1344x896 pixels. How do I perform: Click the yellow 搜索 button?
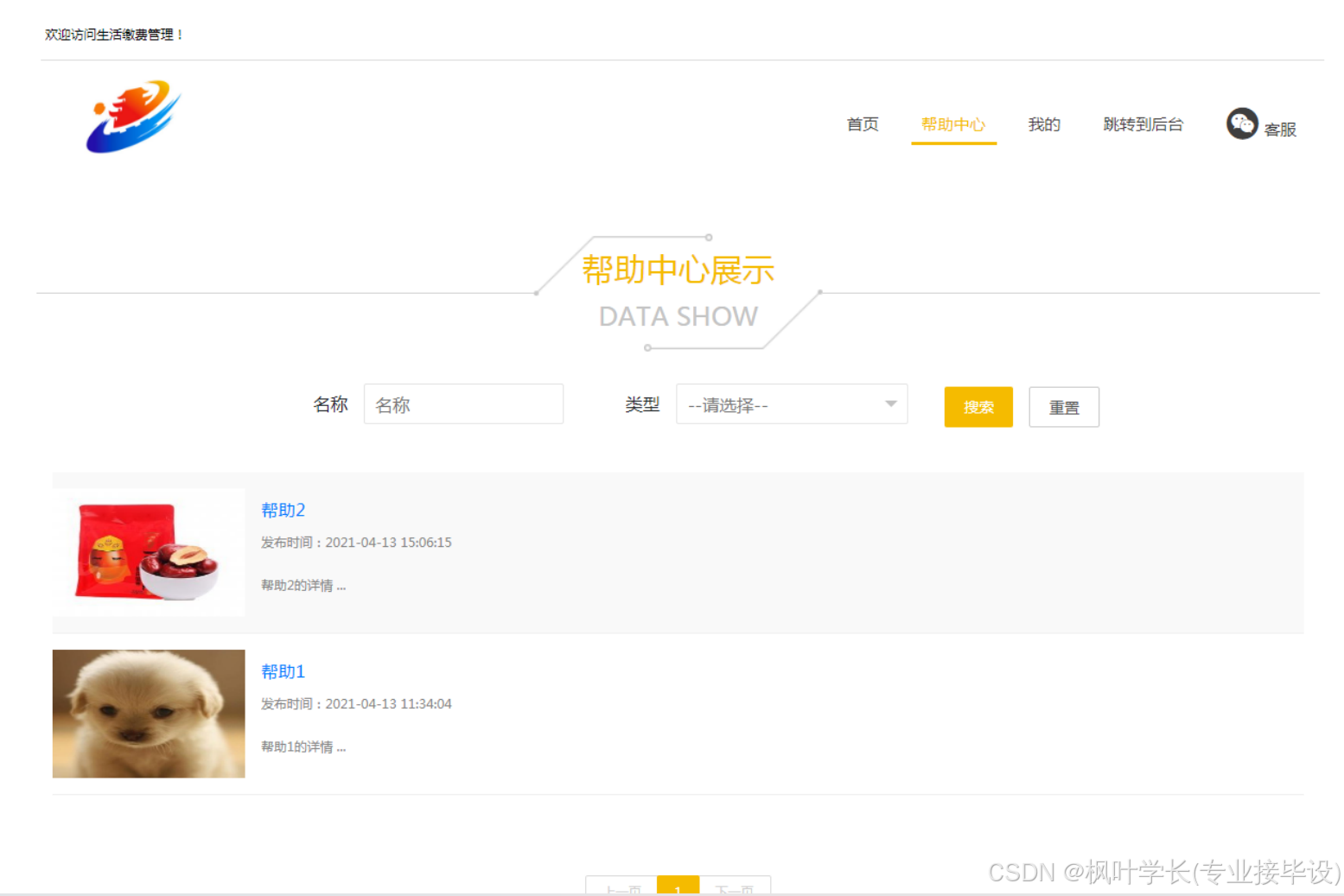click(x=978, y=407)
